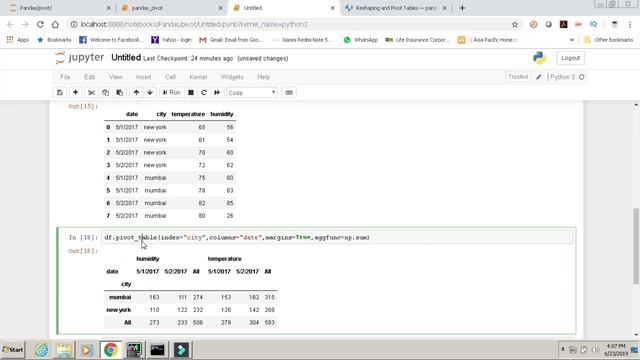This screenshot has width=640, height=360.
Task: Run the current cell
Action: 171,93
